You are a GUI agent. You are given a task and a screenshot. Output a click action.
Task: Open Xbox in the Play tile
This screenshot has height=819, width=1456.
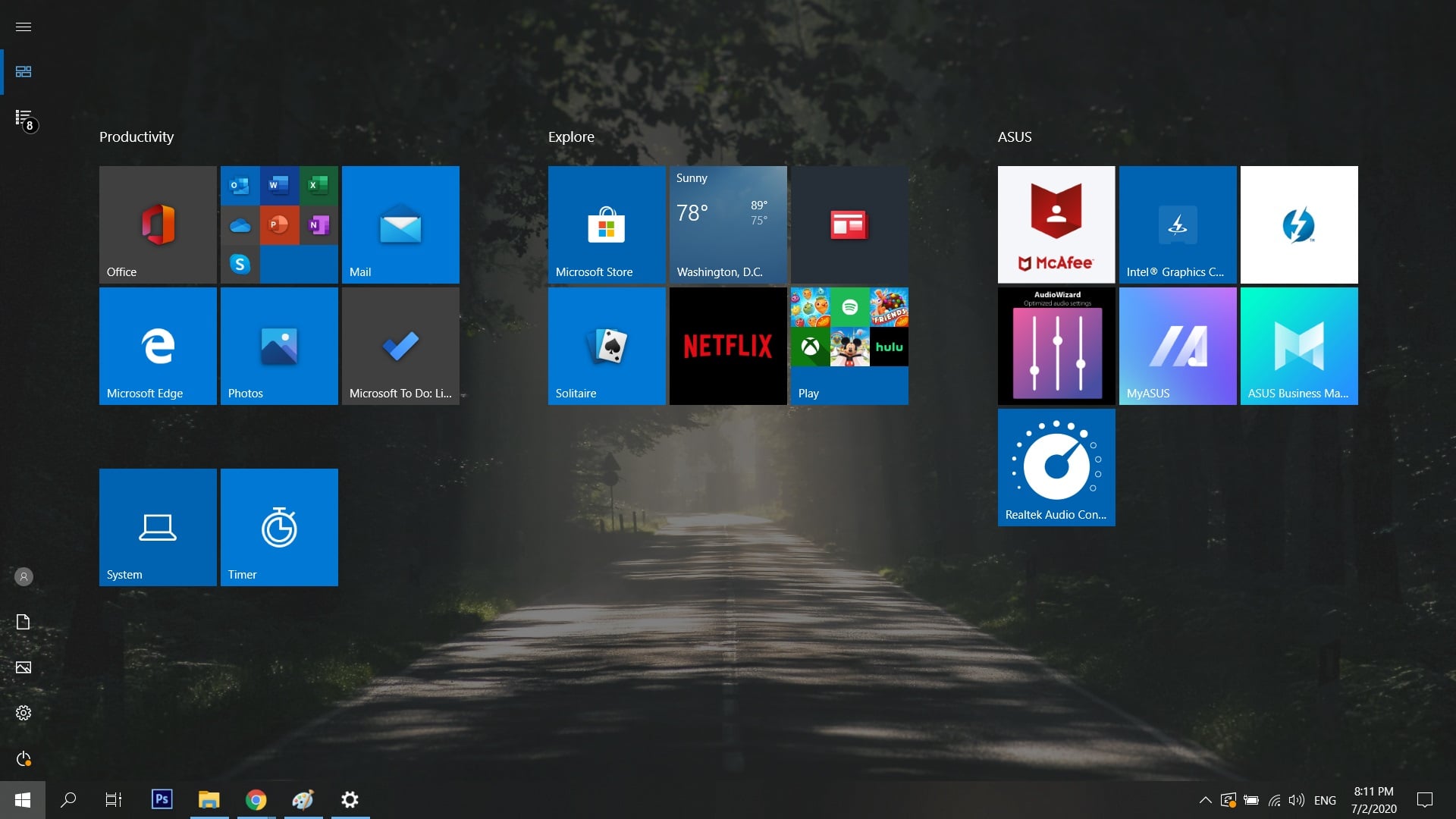810,347
